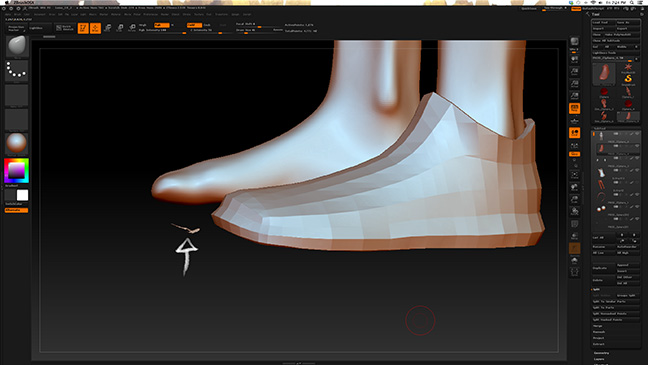Toggle the Zsub sculpt mode
648x365 pixels.
208,25
